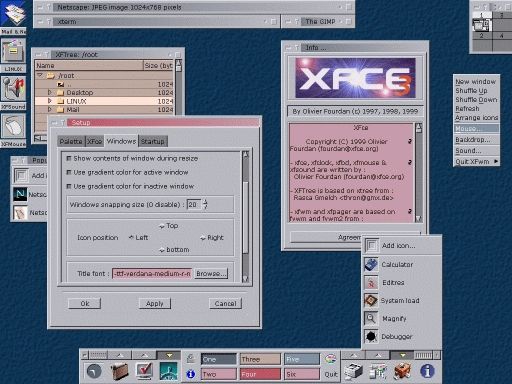Image resolution: width=512 pixels, height=384 pixels.
Task: Click the Apply button in Setup
Action: pos(155,304)
